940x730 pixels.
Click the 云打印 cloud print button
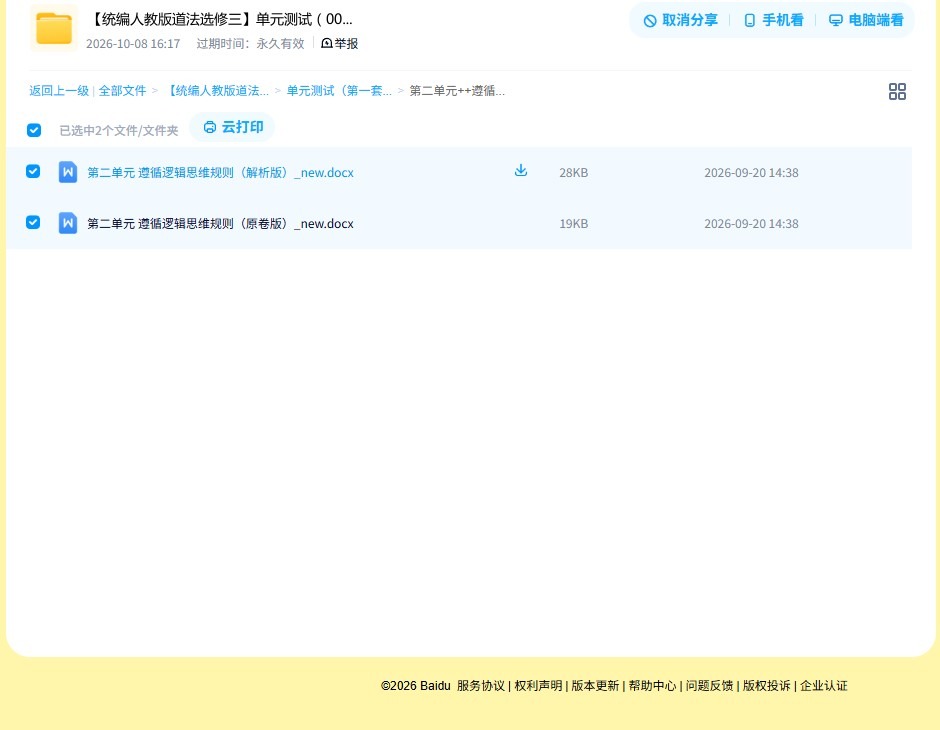click(x=233, y=127)
